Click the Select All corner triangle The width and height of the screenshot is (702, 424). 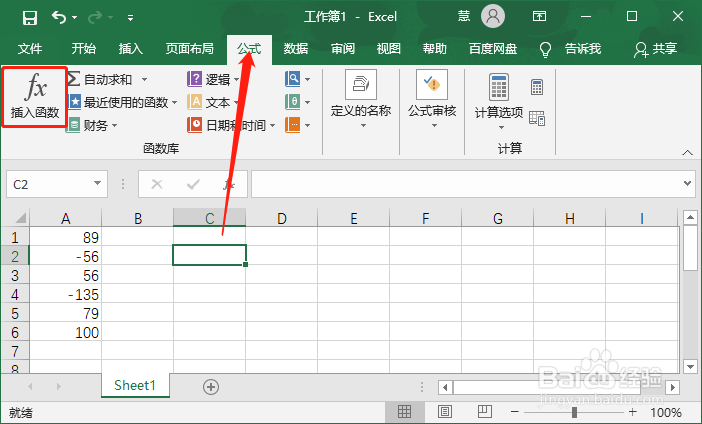point(21,218)
